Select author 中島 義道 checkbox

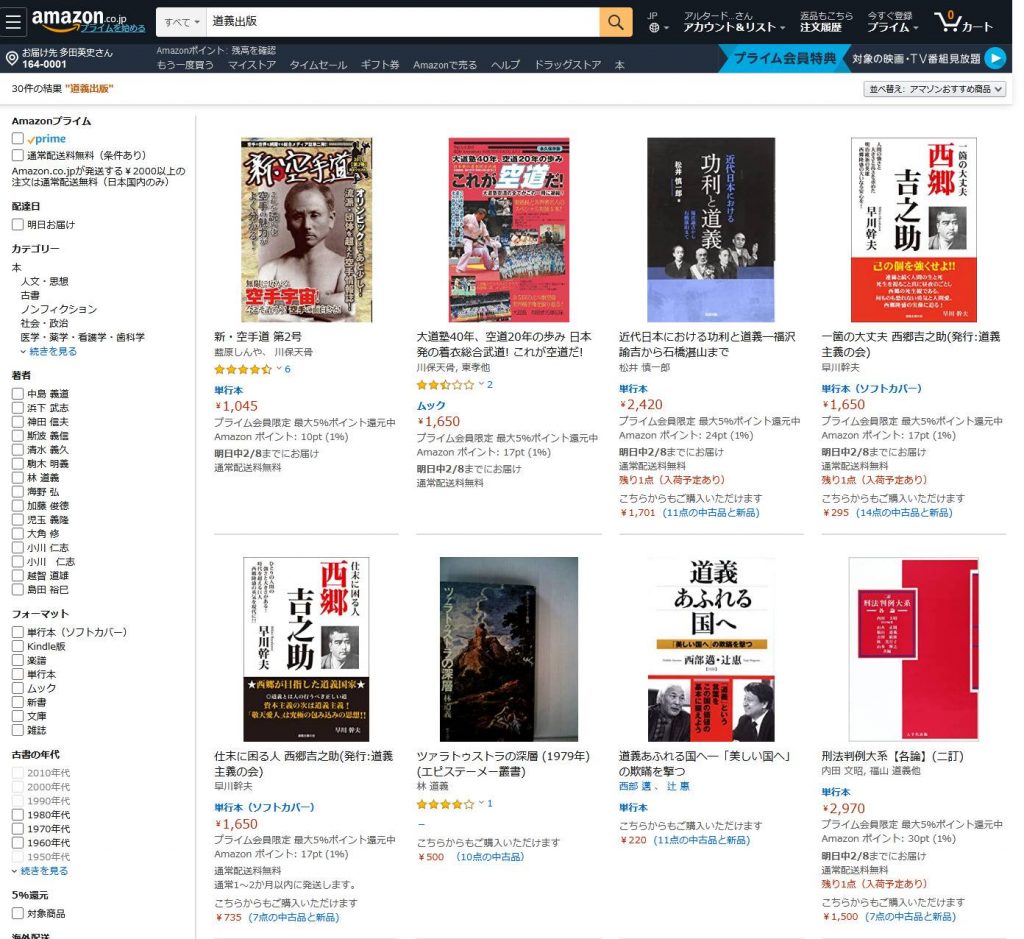point(18,394)
